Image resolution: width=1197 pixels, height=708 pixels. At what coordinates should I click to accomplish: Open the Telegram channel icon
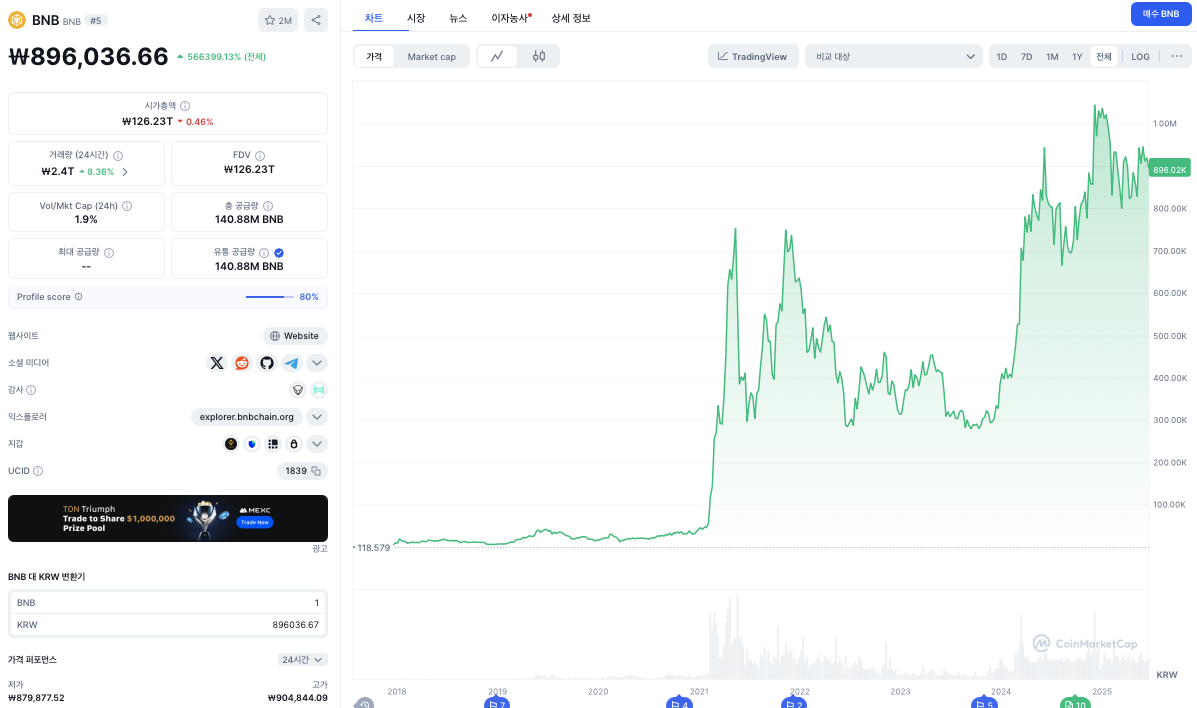(291, 363)
